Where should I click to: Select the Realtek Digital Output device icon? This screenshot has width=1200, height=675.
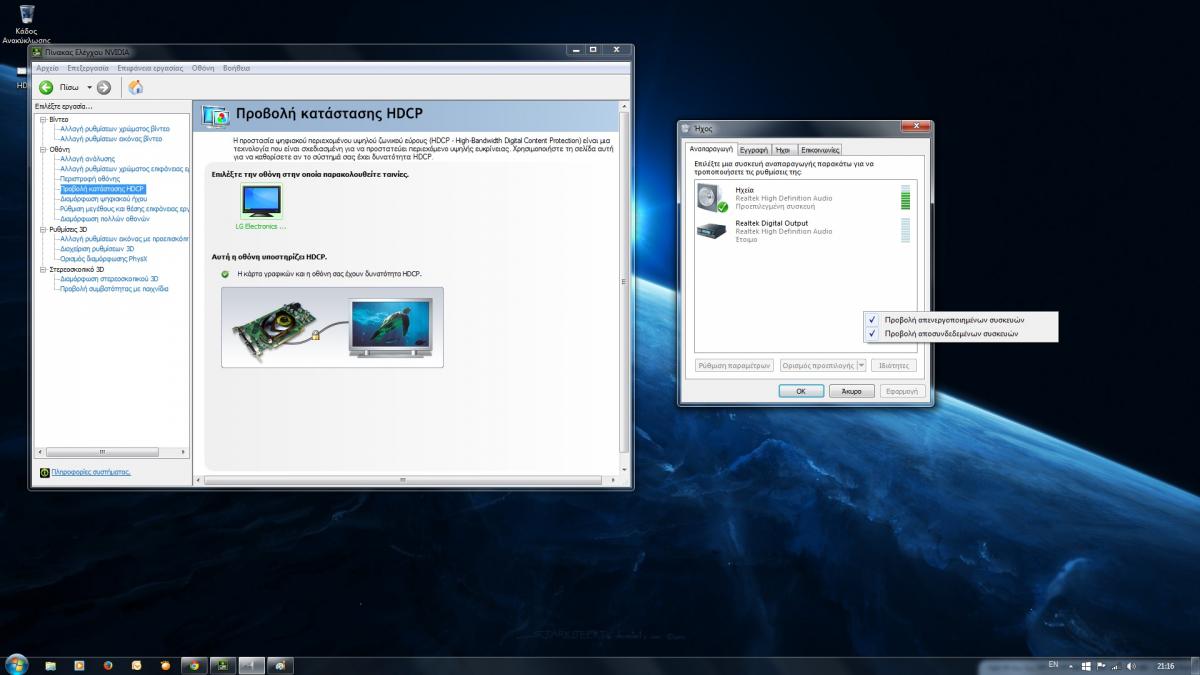click(713, 230)
